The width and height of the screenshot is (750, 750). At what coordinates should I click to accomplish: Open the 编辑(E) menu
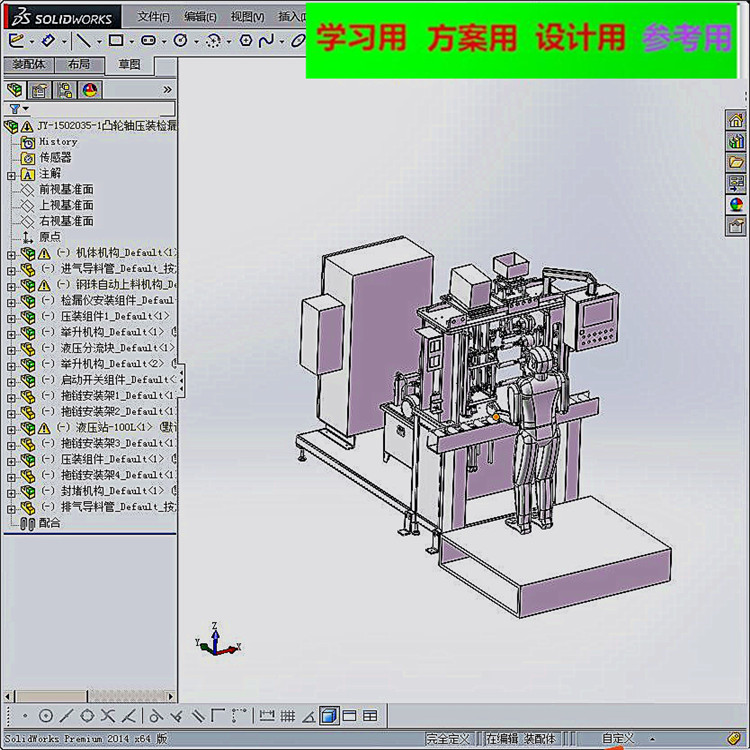click(200, 17)
